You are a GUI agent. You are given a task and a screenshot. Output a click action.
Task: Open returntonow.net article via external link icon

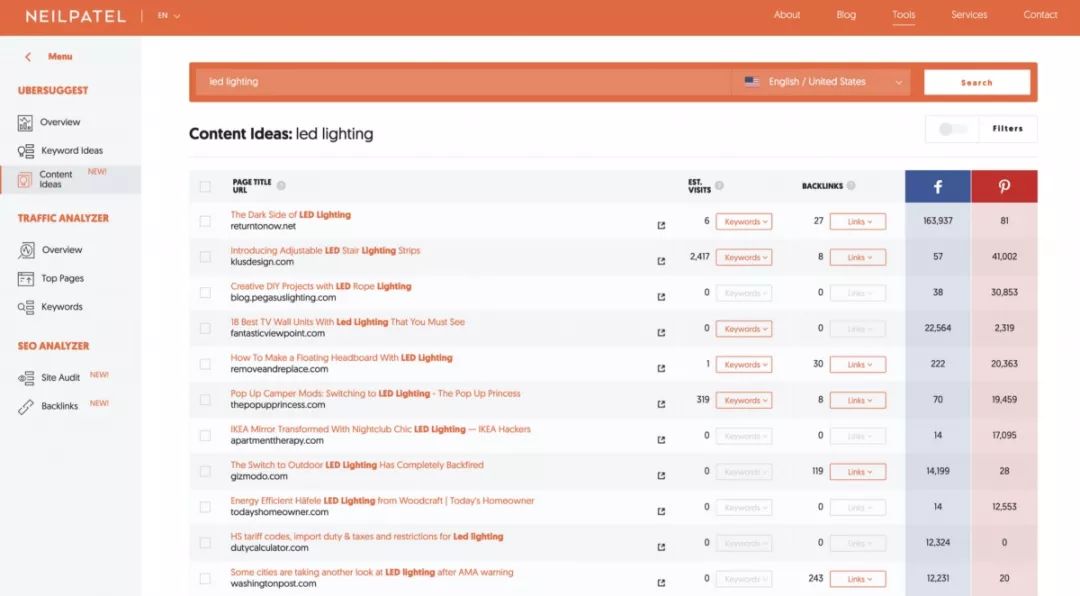(661, 225)
